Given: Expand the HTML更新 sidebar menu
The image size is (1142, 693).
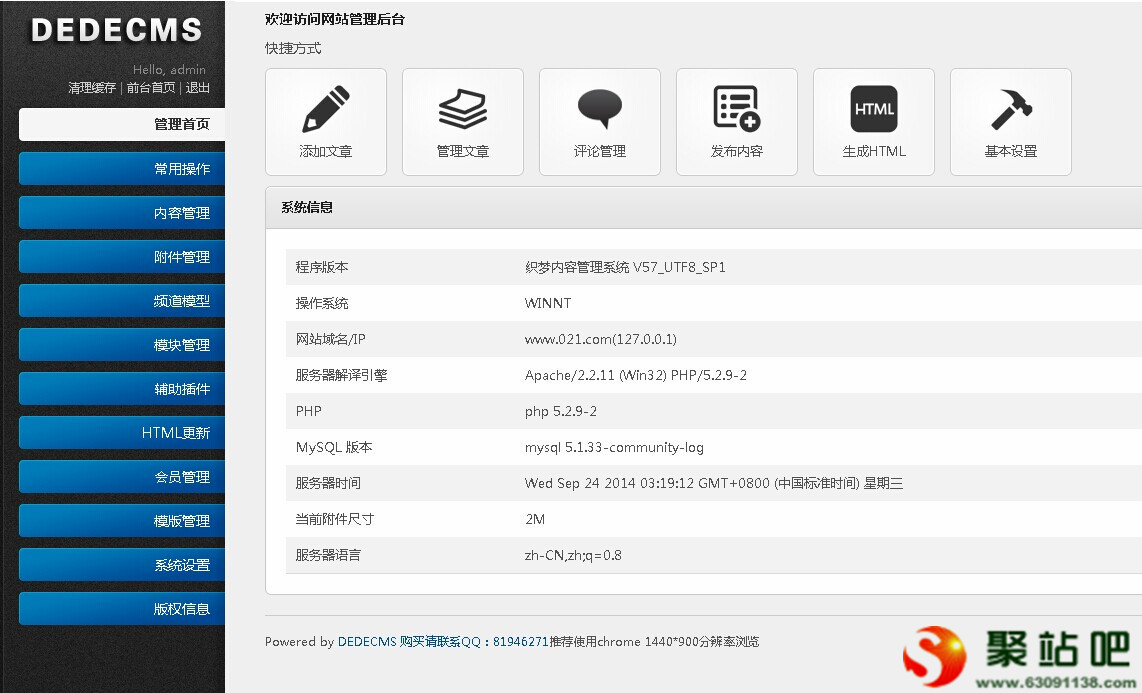Looking at the screenshot, I should [122, 433].
